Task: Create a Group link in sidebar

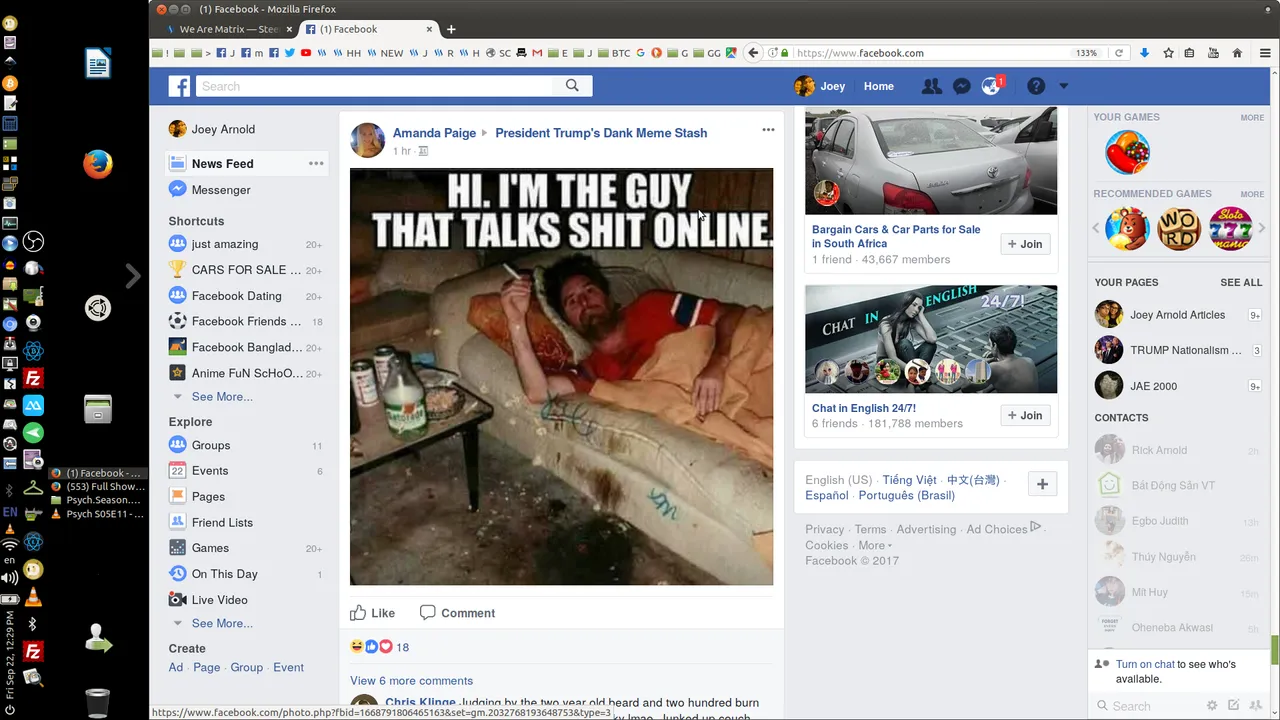Action: pos(246,667)
